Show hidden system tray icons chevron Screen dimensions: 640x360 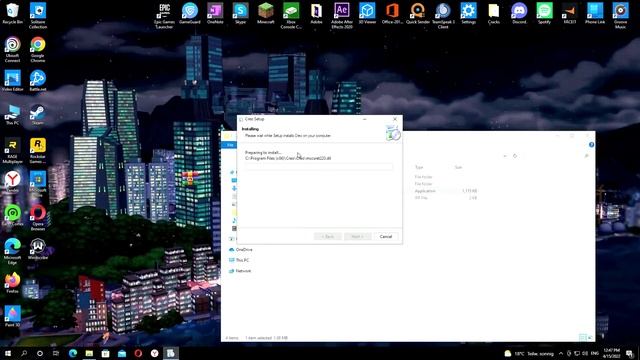click(x=561, y=353)
